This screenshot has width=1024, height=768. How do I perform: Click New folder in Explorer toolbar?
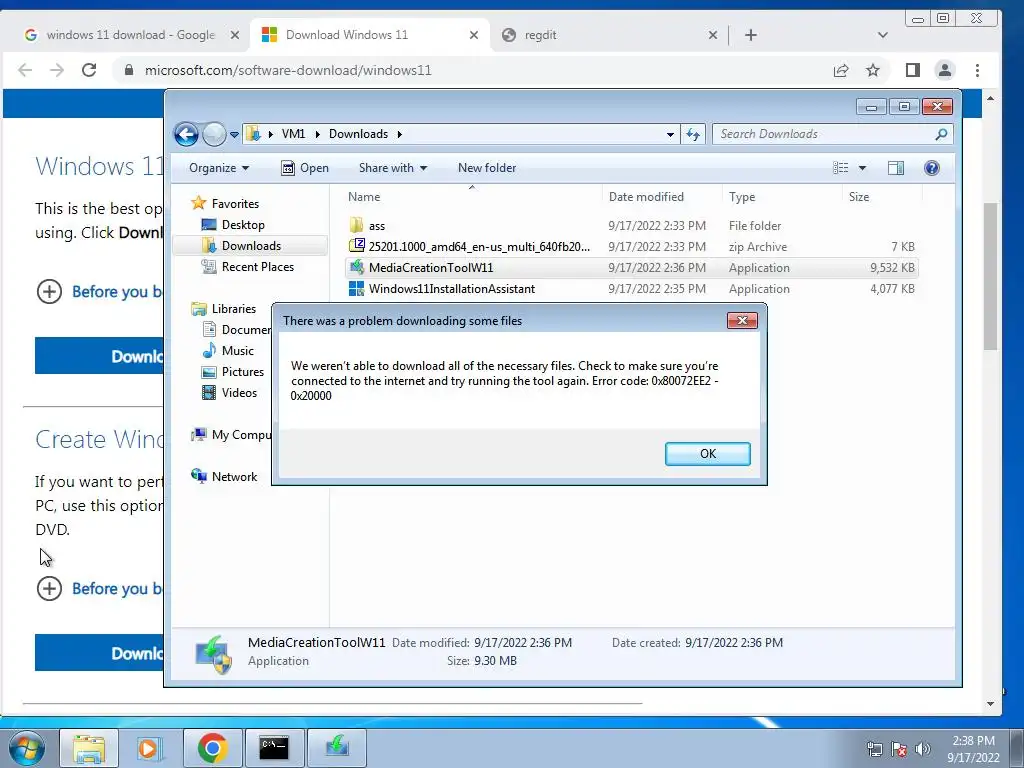pos(487,168)
